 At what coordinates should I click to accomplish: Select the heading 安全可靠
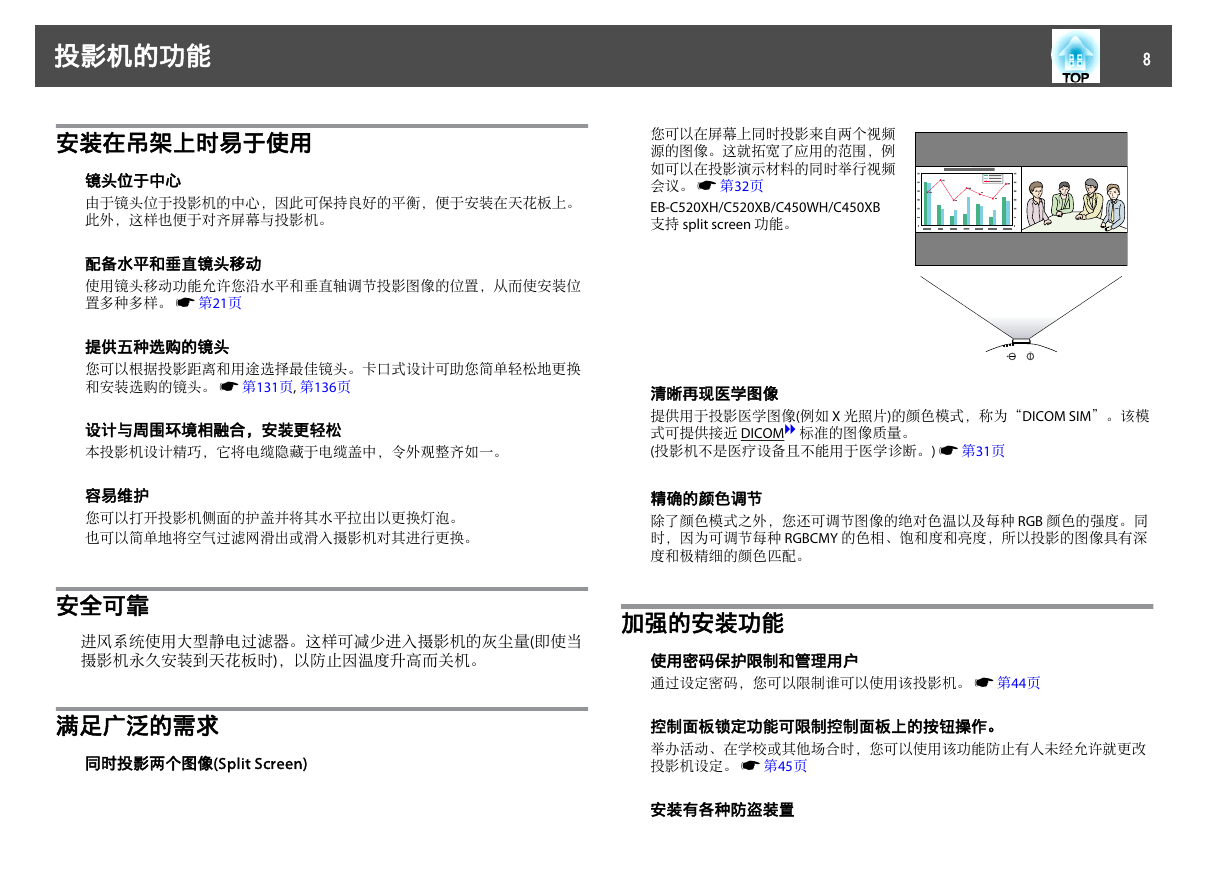(x=102, y=606)
